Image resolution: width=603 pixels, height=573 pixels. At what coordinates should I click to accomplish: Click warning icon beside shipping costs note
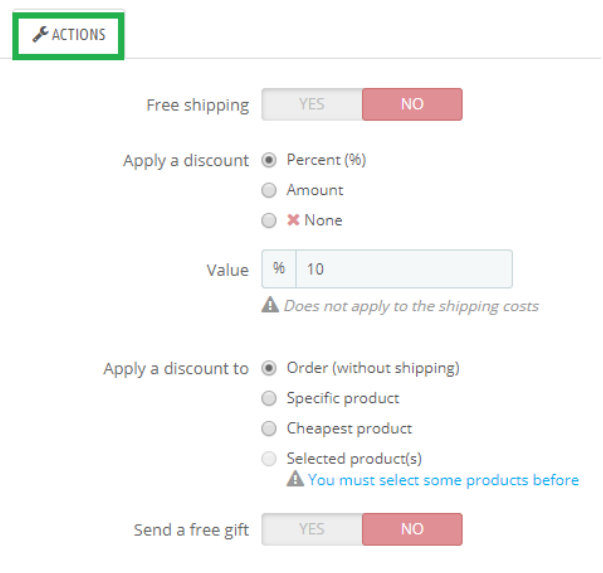[270, 306]
